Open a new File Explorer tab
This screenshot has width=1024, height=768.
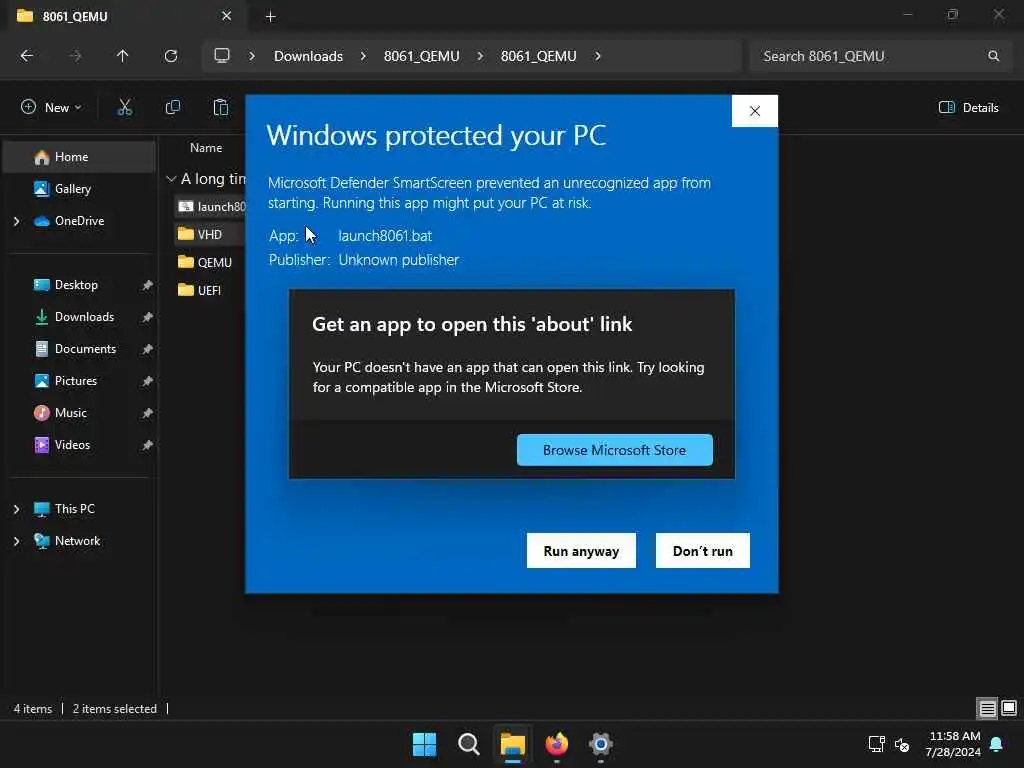tap(270, 17)
